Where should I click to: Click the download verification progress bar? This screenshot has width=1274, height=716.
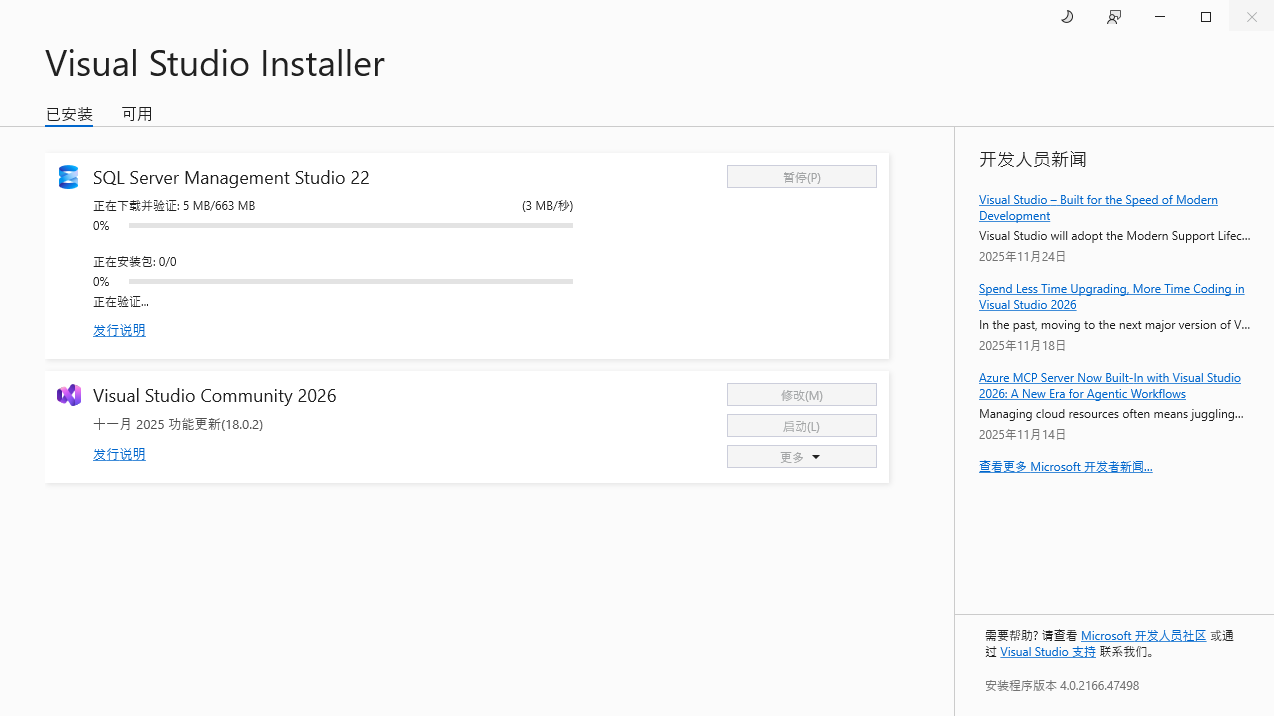pos(350,226)
